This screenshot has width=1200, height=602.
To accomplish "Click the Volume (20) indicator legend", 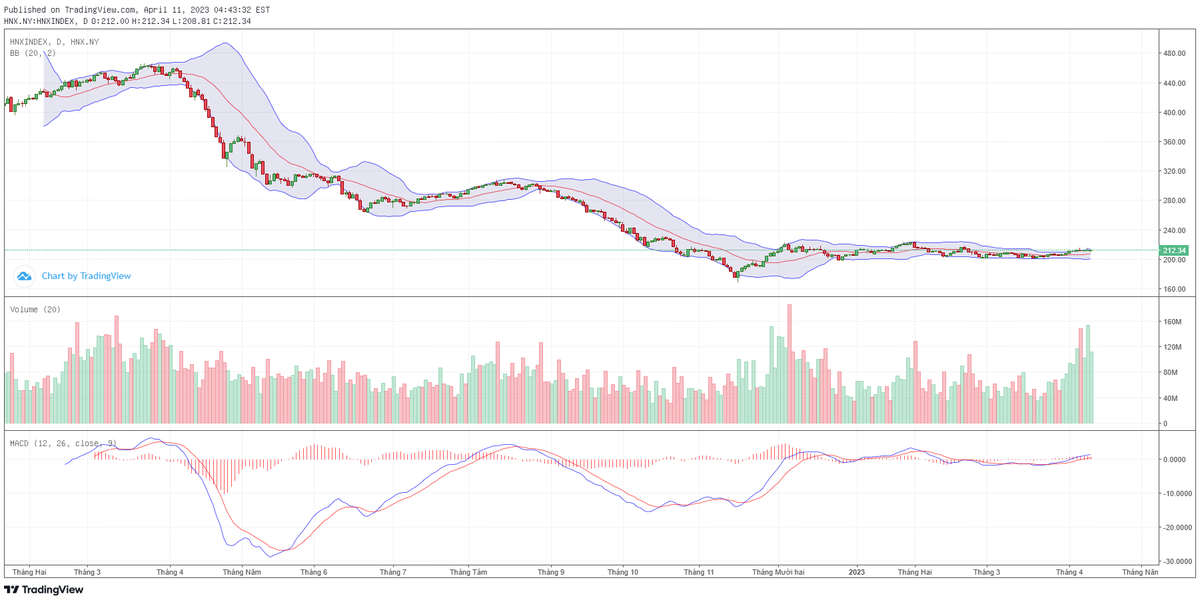I will (35, 310).
